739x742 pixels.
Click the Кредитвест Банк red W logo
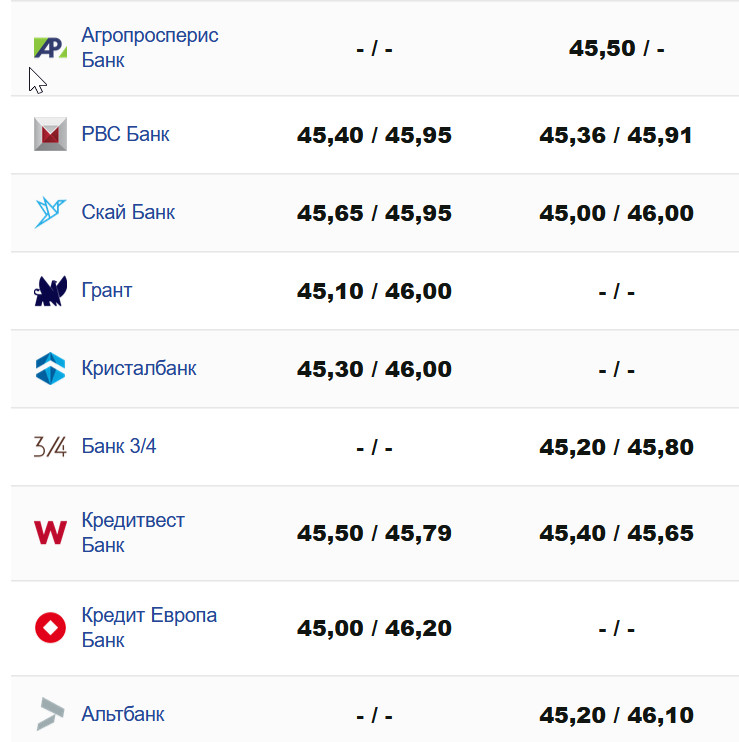point(50,533)
